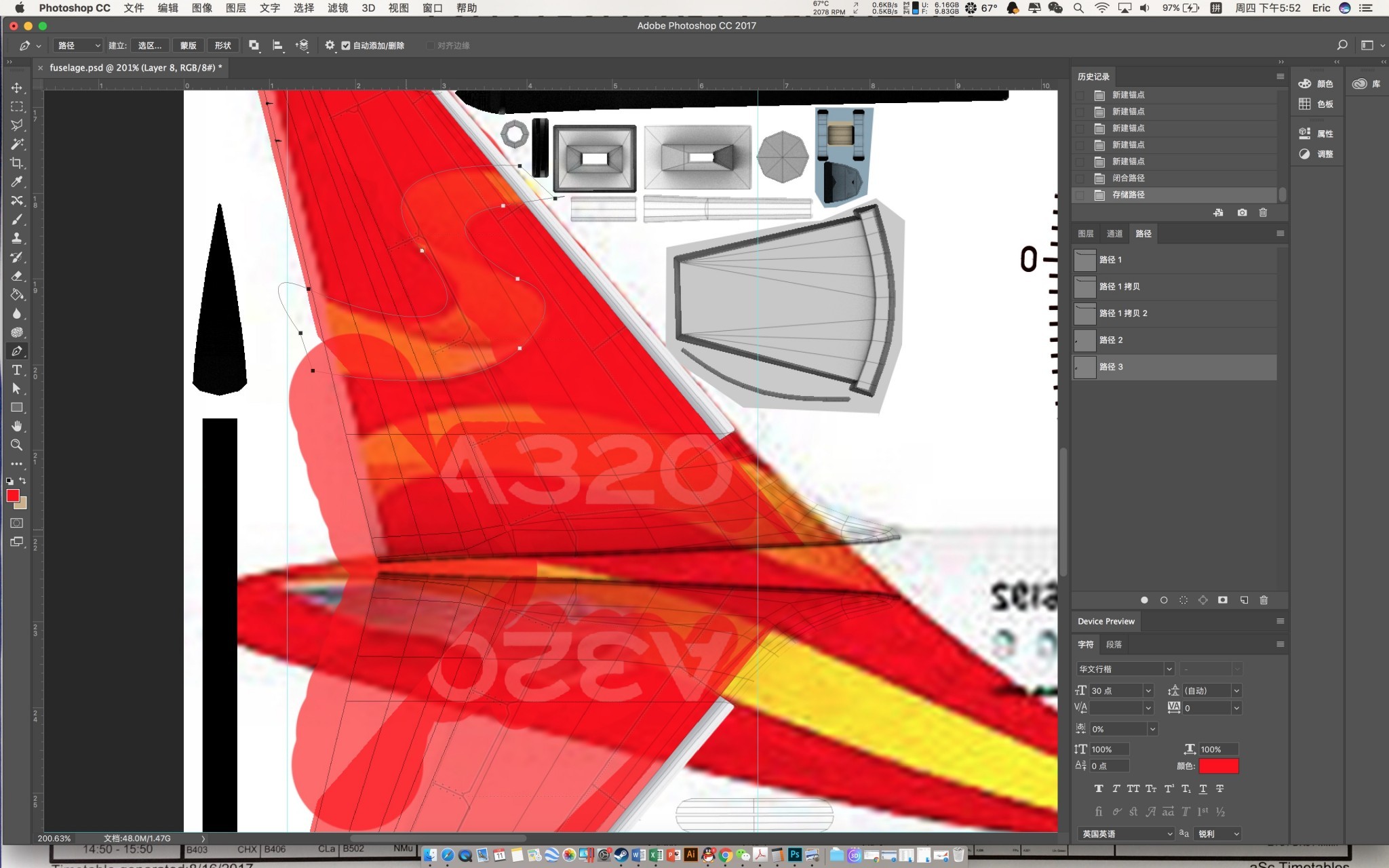Open 窗口 menu
This screenshot has width=1389, height=868.
(433, 8)
